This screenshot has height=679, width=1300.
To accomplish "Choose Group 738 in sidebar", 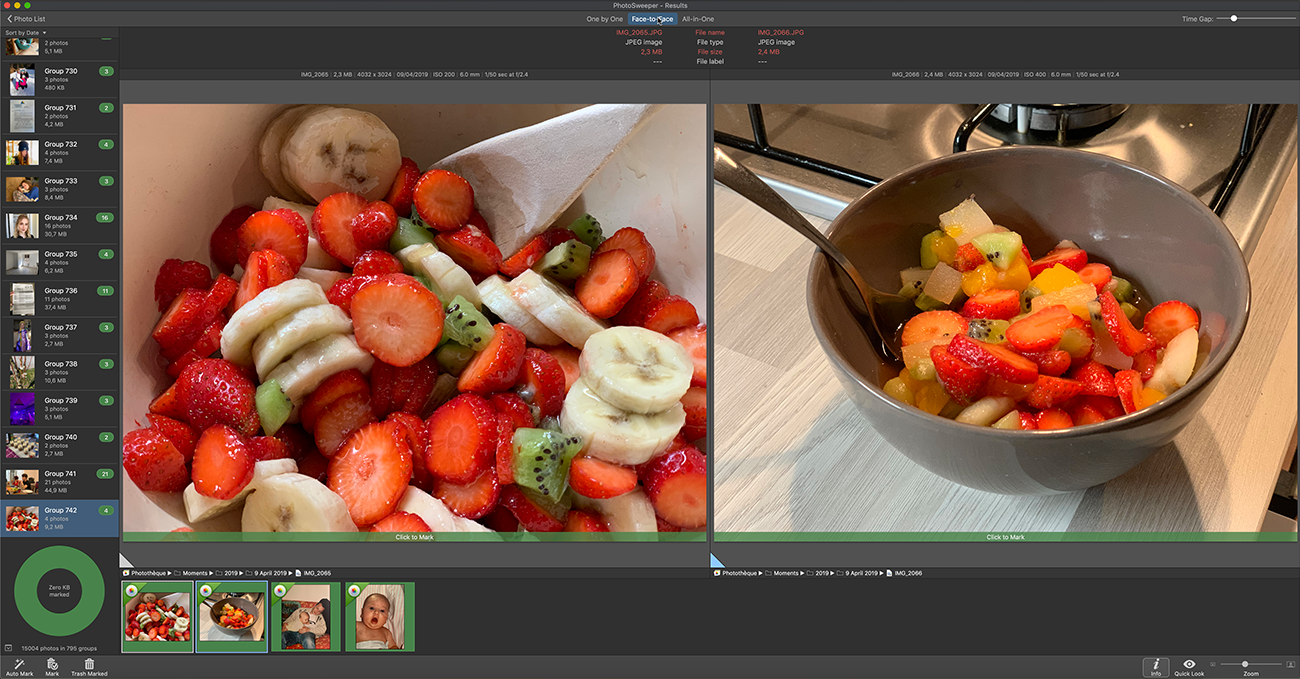I will pyautogui.click(x=59, y=372).
